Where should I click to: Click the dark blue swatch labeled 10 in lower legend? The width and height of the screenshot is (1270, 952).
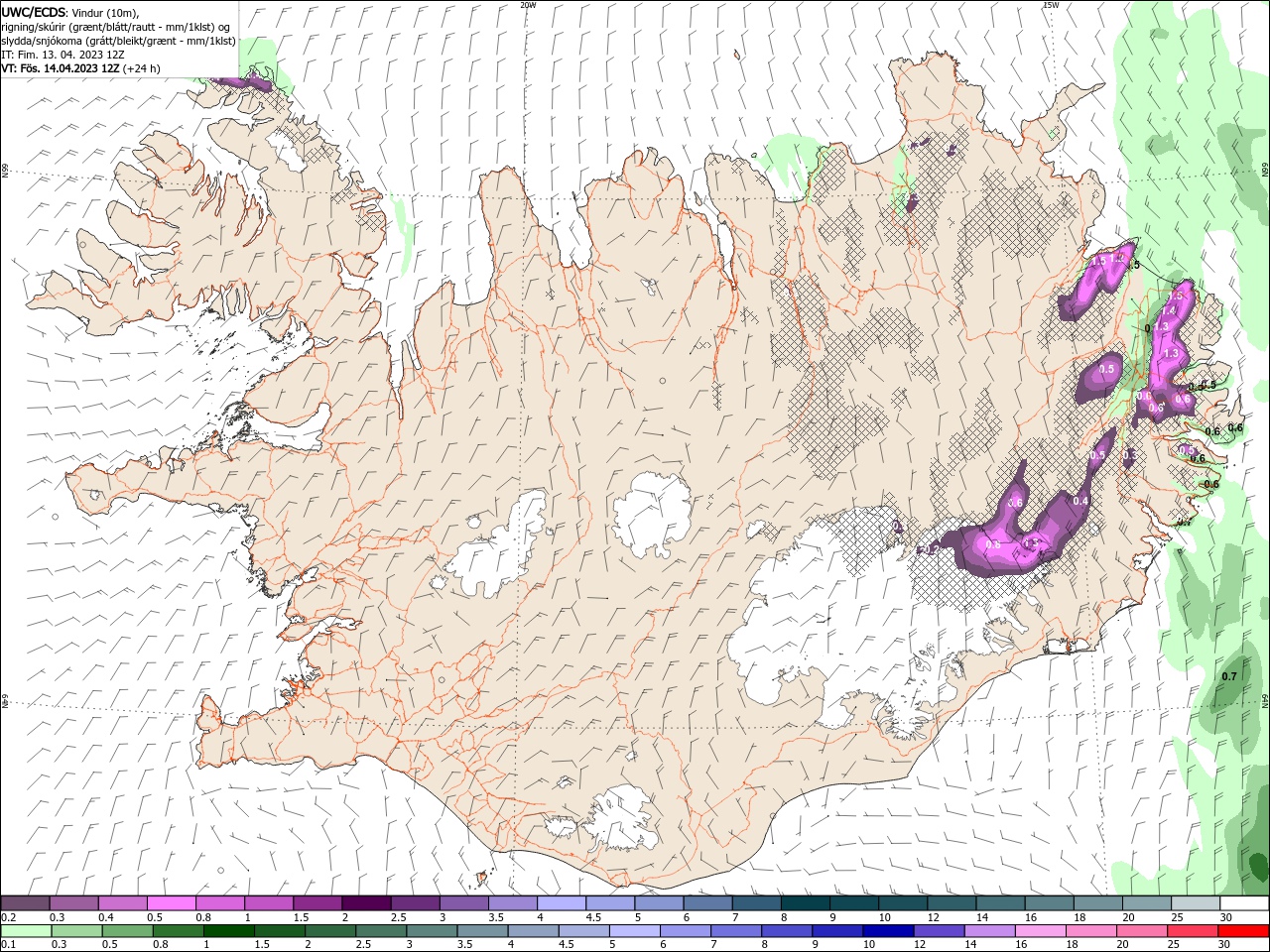point(887,931)
